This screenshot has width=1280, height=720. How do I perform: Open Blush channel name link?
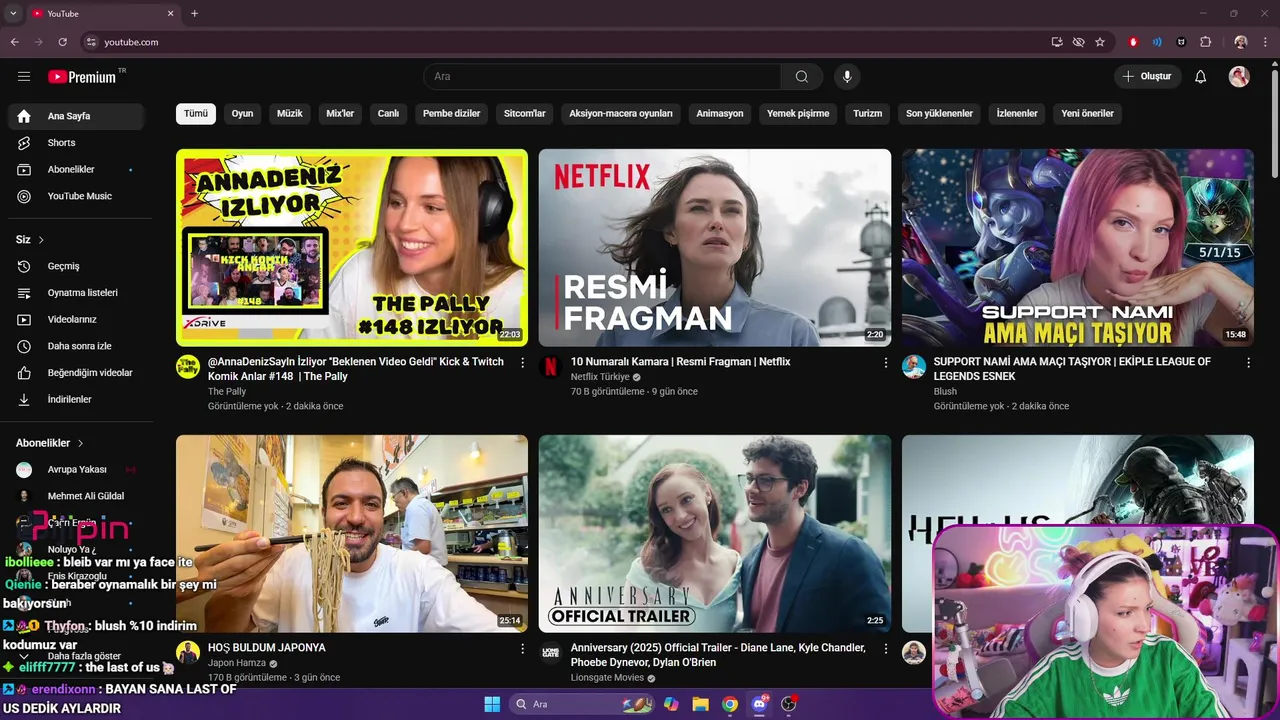tap(945, 392)
